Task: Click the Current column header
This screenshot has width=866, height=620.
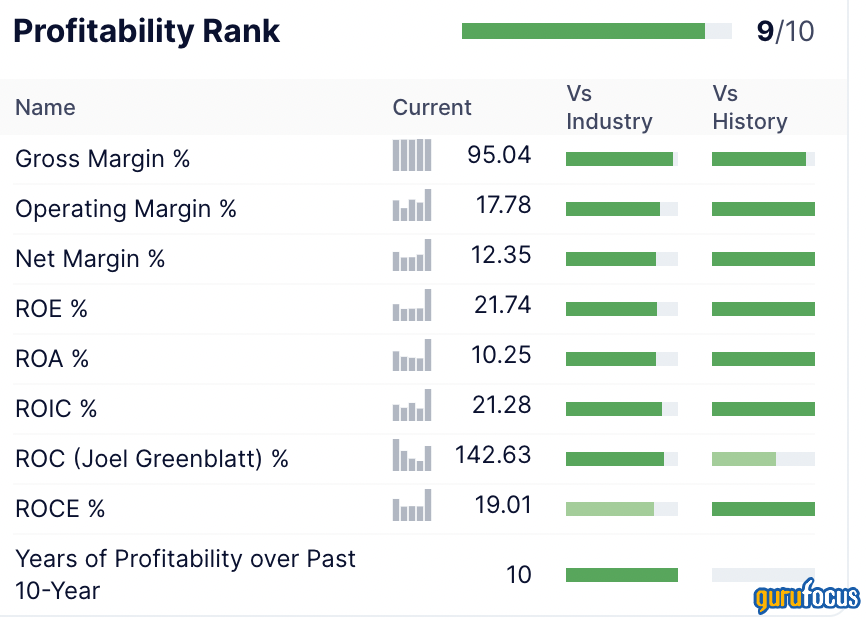Action: point(432,108)
